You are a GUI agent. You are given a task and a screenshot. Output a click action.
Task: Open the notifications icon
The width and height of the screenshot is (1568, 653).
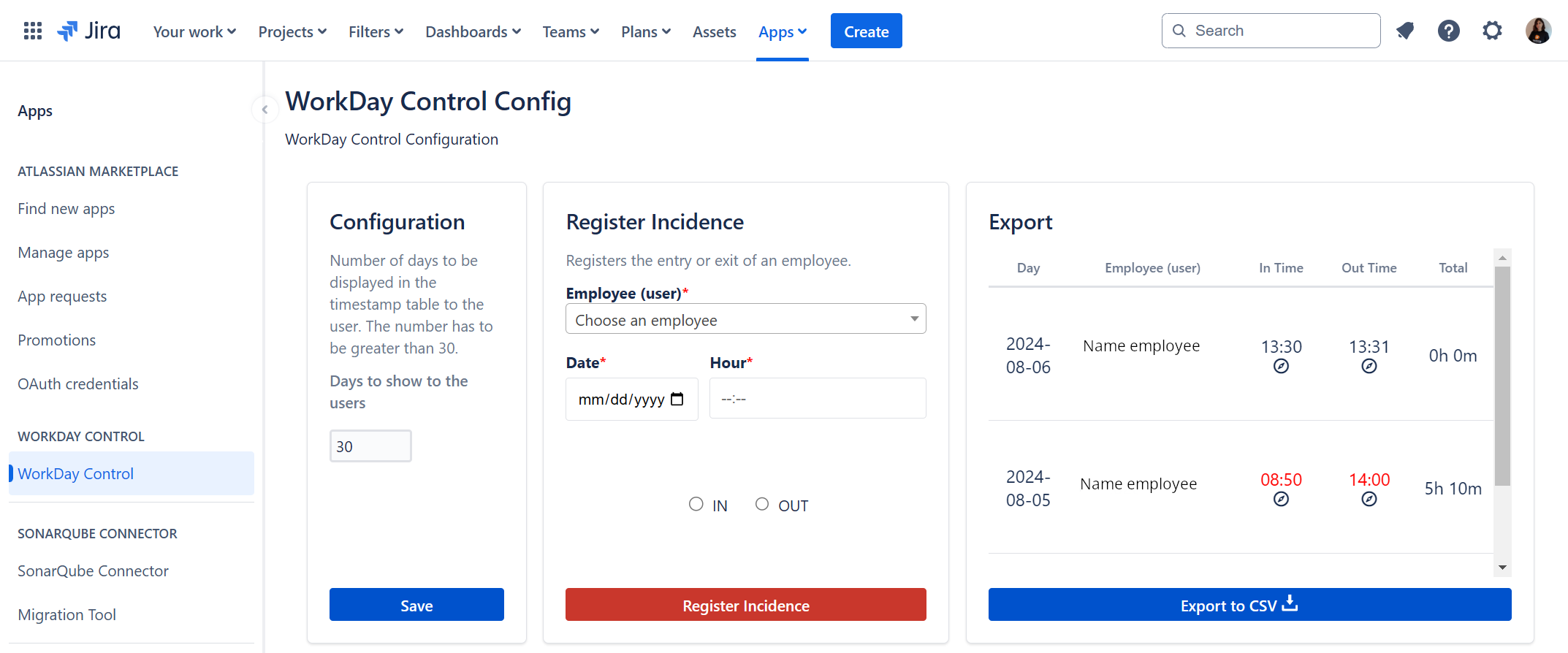[1404, 31]
